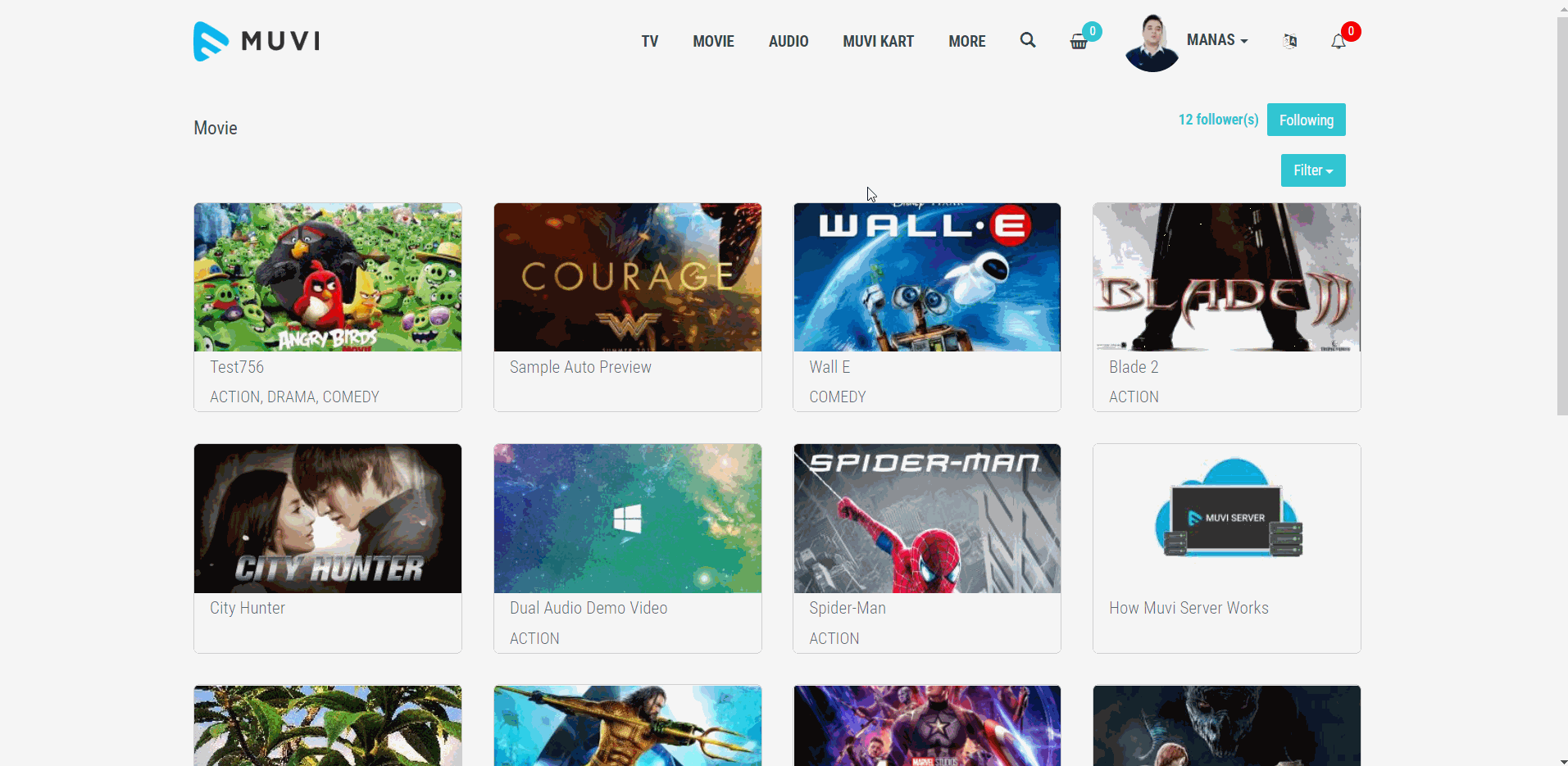Click the language translate icon
The width and height of the screenshot is (1568, 766).
pos(1289,41)
